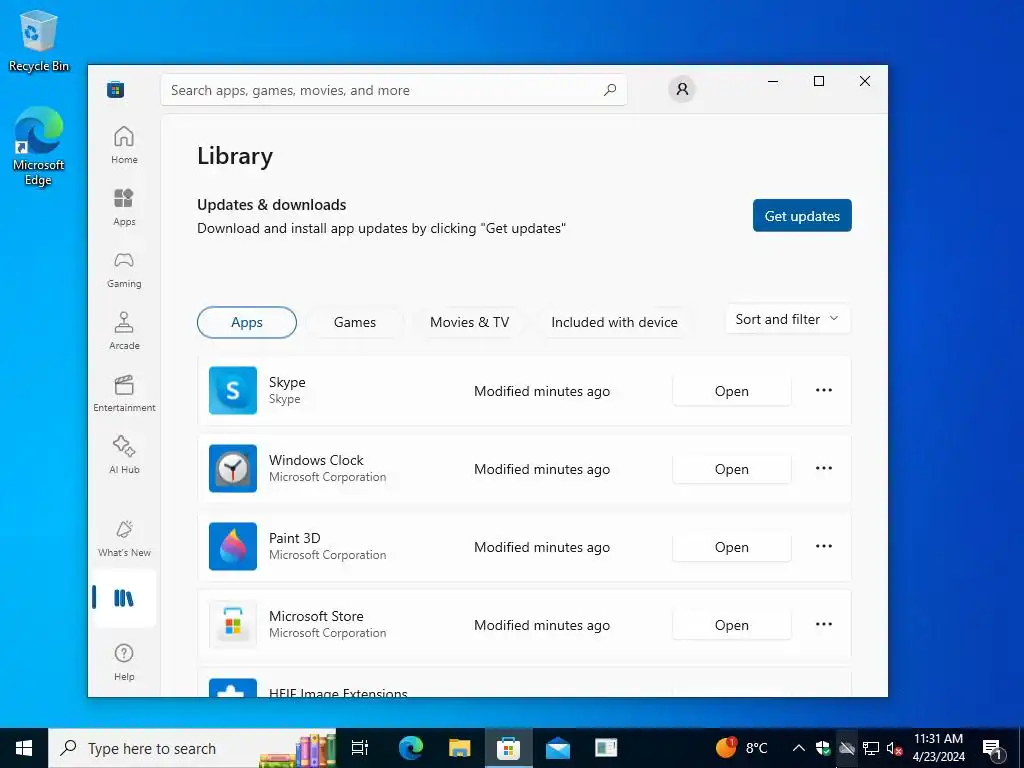Open the user profile account icon
Viewport: 1024px width, 768px height.
click(x=682, y=89)
